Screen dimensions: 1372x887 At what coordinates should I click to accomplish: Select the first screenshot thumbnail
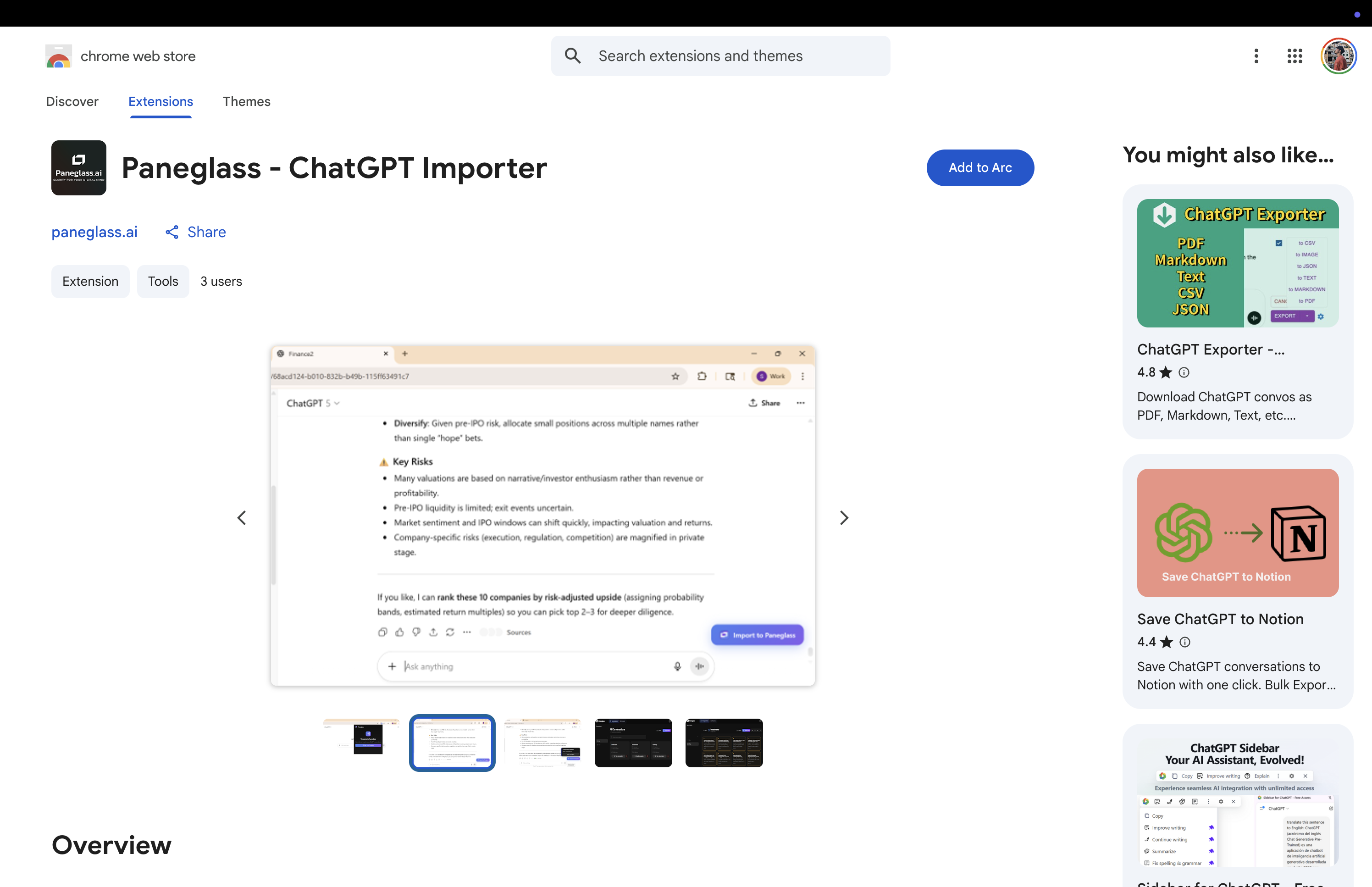pyautogui.click(x=361, y=743)
